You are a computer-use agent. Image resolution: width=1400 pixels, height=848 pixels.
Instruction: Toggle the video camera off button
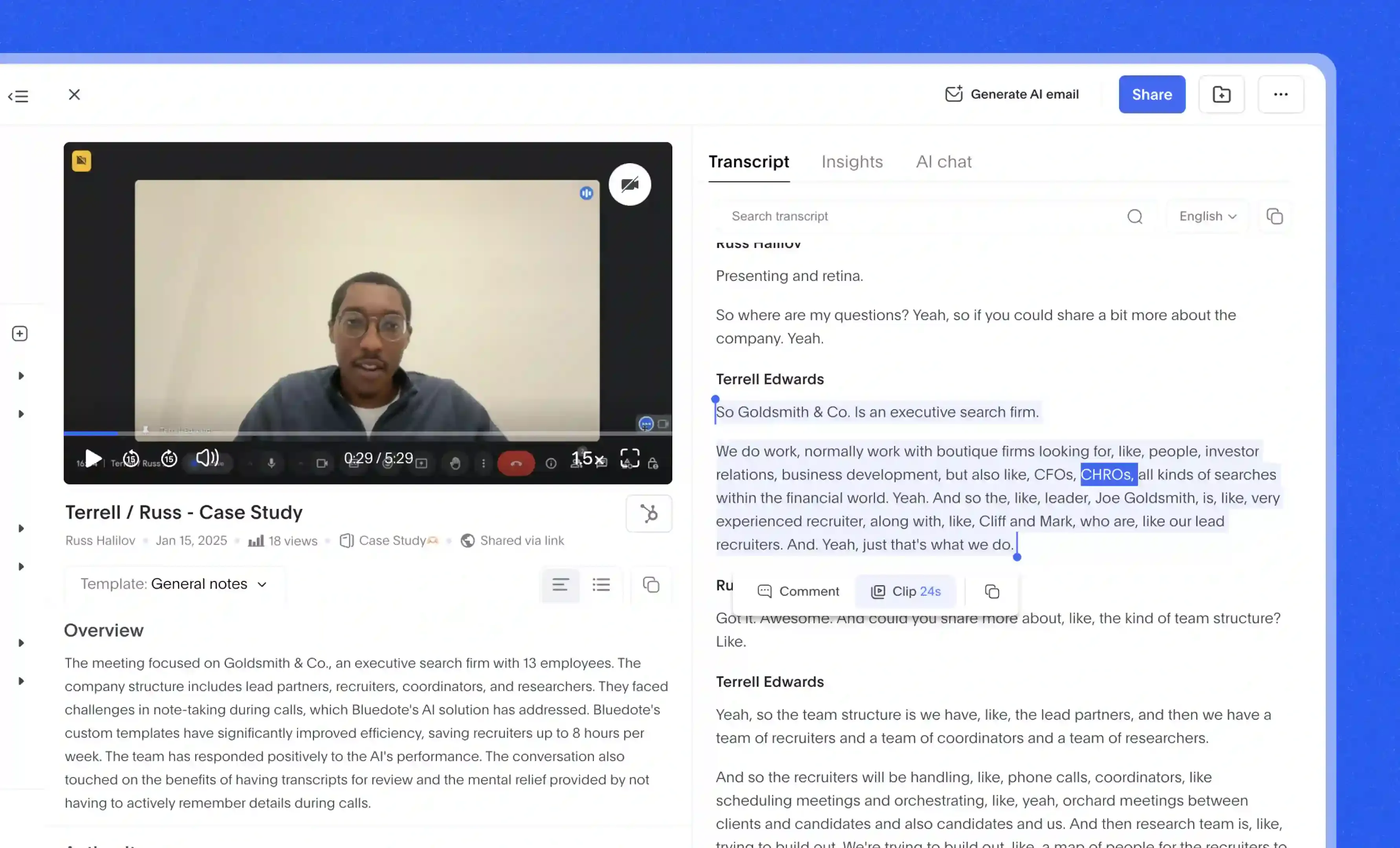pyautogui.click(x=630, y=185)
